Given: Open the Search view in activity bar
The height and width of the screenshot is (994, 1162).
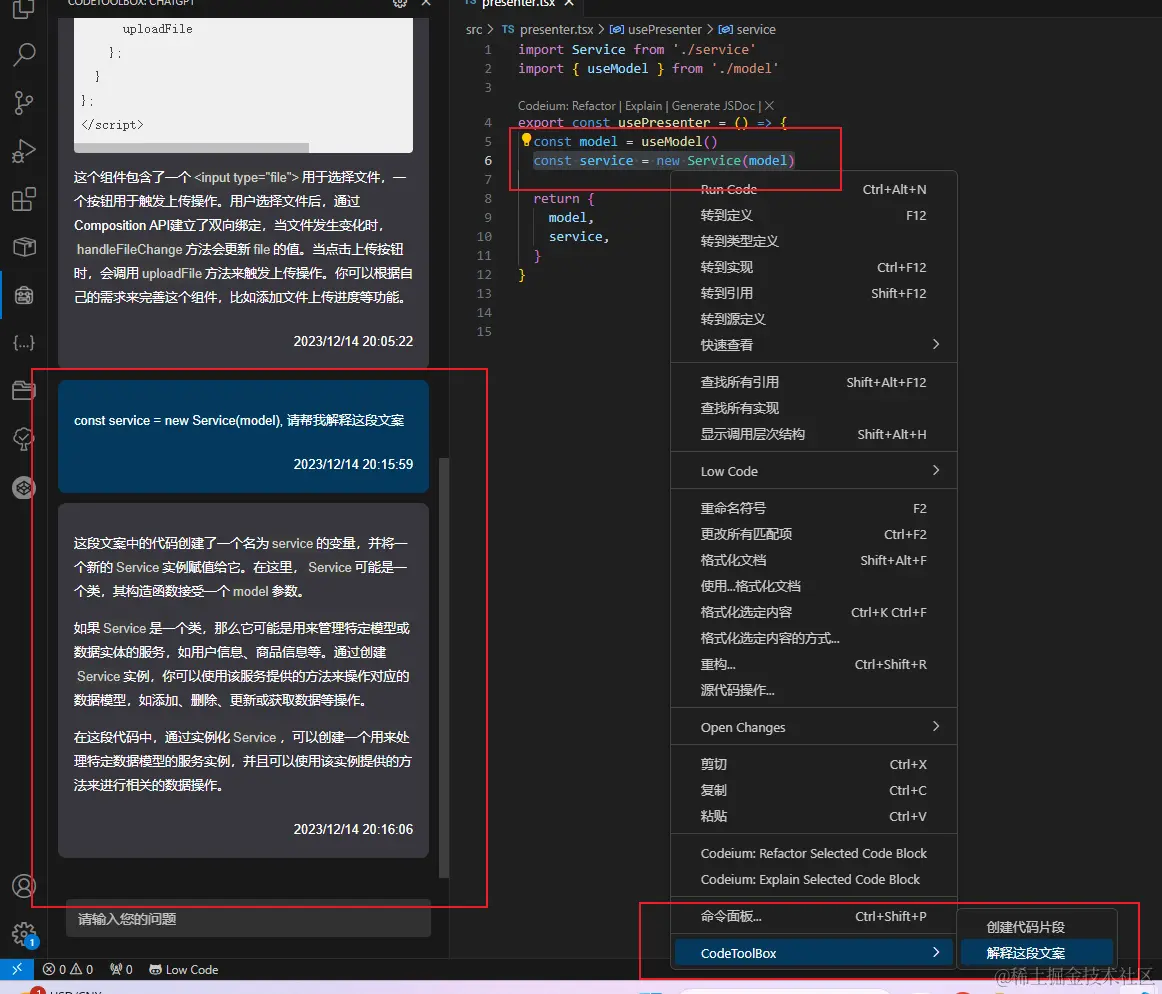Looking at the screenshot, I should (x=24, y=54).
